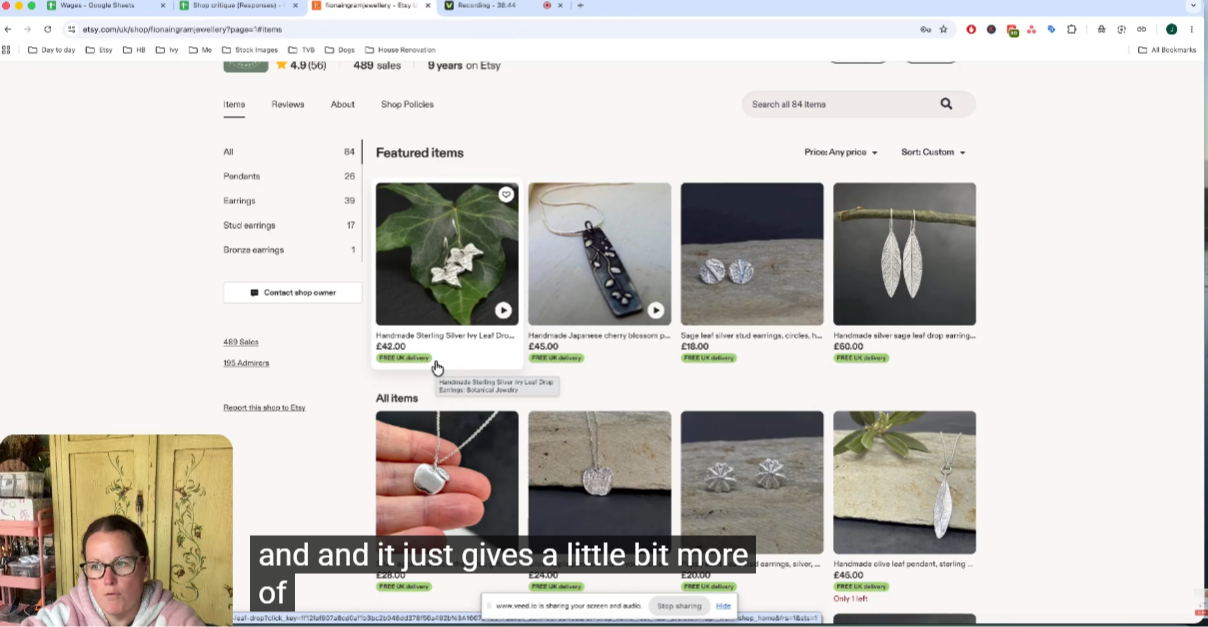The width and height of the screenshot is (1208, 627).
Task: Open the Day to day bookmarks folder
Action: 51,49
